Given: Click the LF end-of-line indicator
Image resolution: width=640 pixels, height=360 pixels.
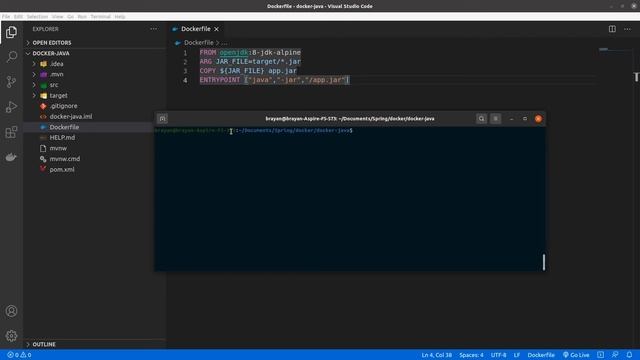Looking at the screenshot, I should pyautogui.click(x=517, y=355).
